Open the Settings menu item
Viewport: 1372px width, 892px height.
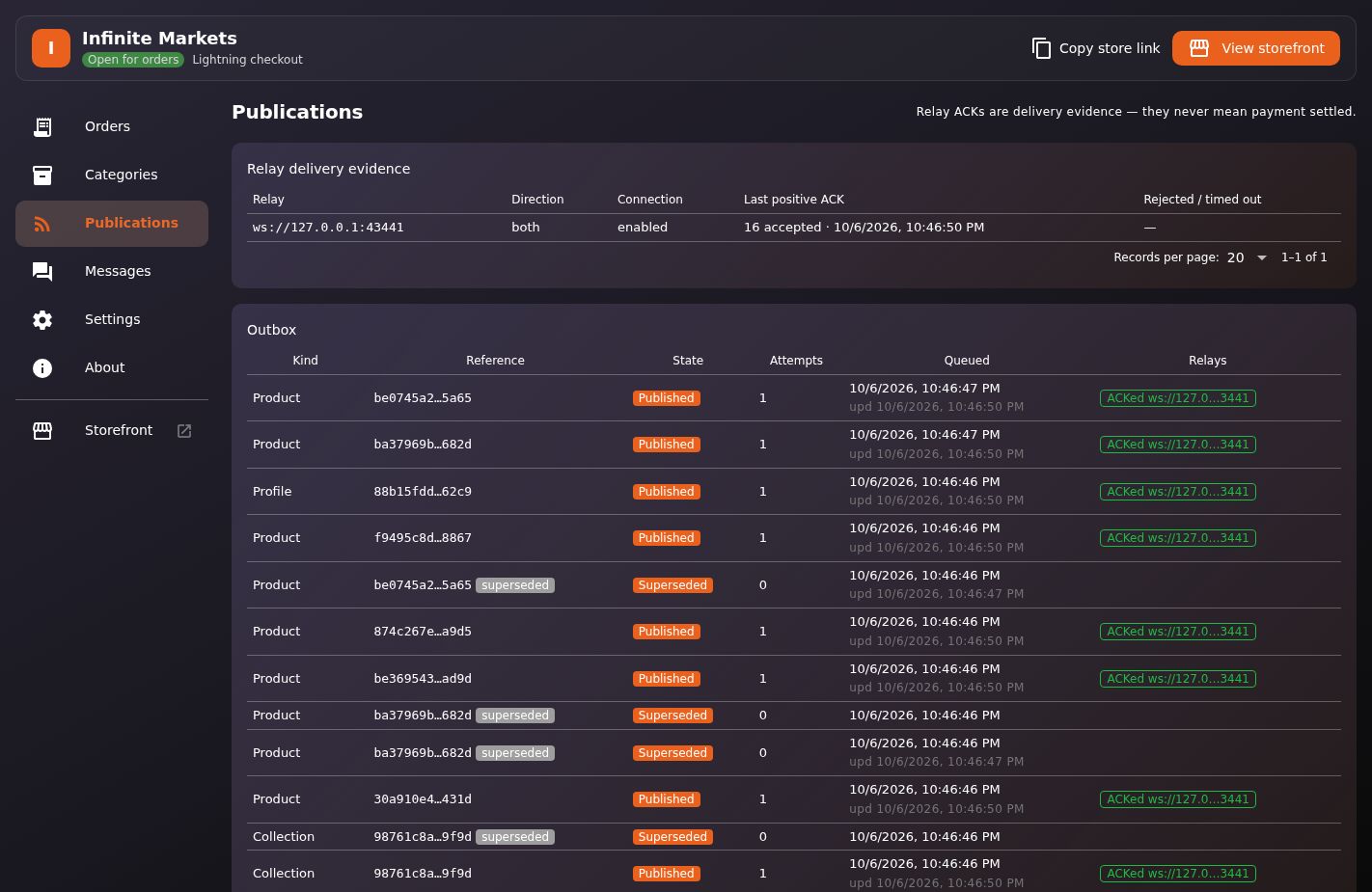tap(112, 319)
